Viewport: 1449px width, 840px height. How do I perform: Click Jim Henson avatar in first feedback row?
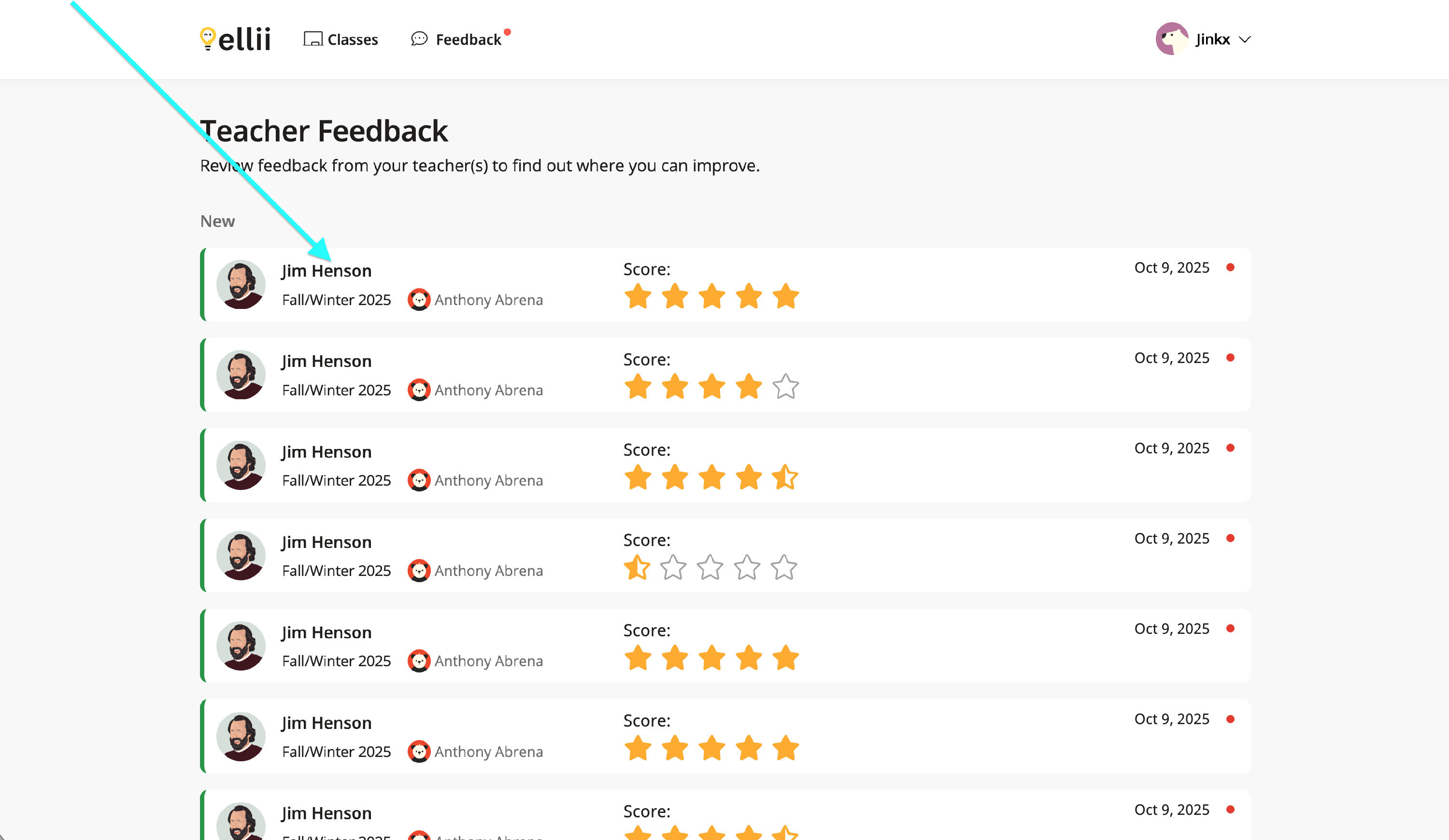[x=241, y=284]
